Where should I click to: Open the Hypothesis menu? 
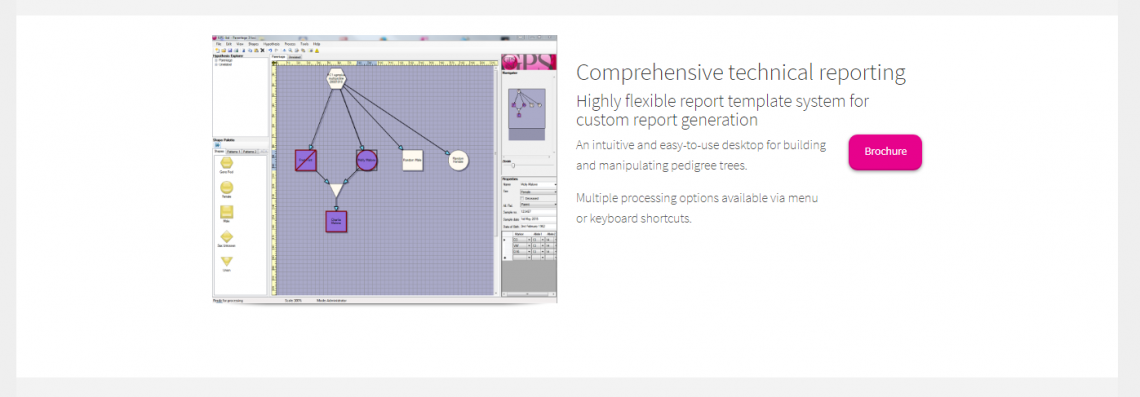(271, 44)
